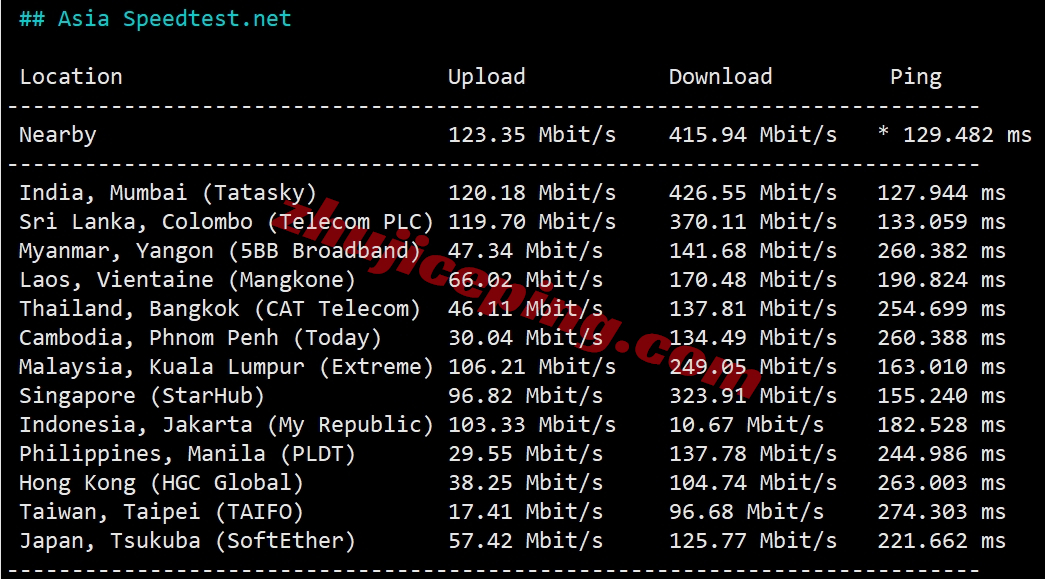Select 'Malaysia, Kuala Lumpur (Extreme)' label
The width and height of the screenshot is (1045, 579).
pos(227,367)
